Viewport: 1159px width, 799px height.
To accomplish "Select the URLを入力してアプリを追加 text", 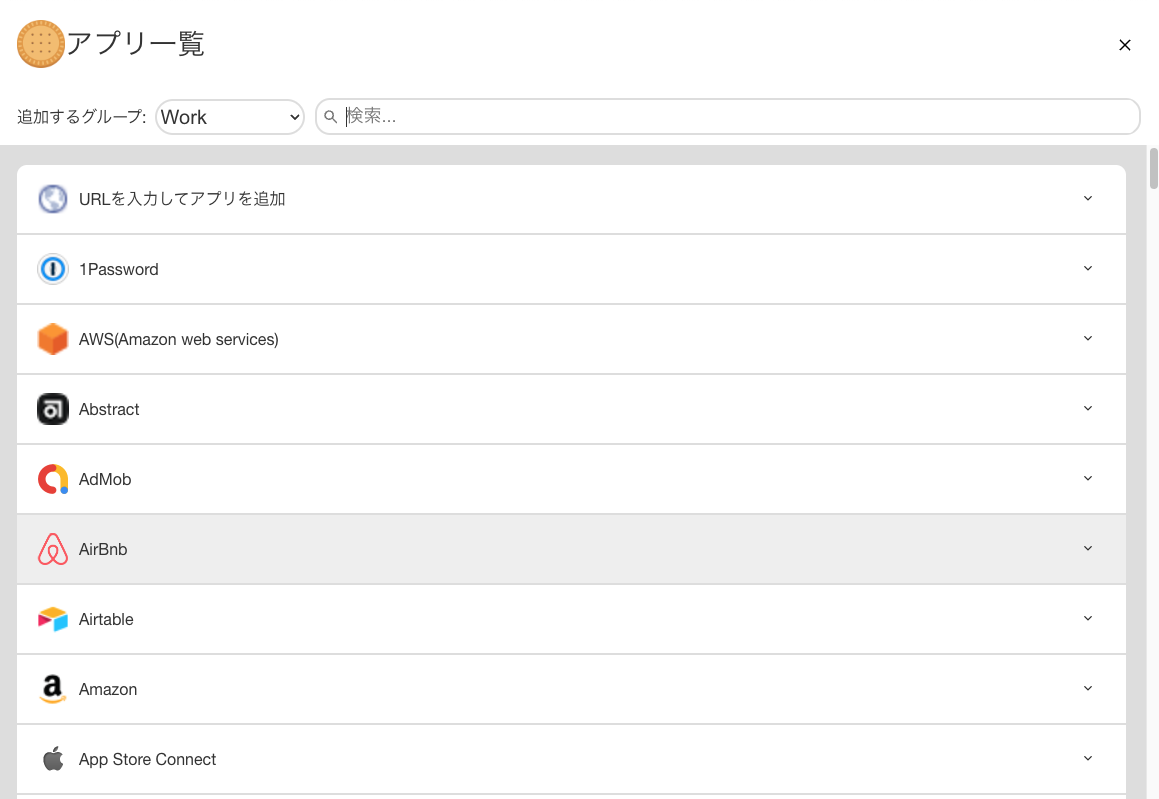I will click(182, 199).
